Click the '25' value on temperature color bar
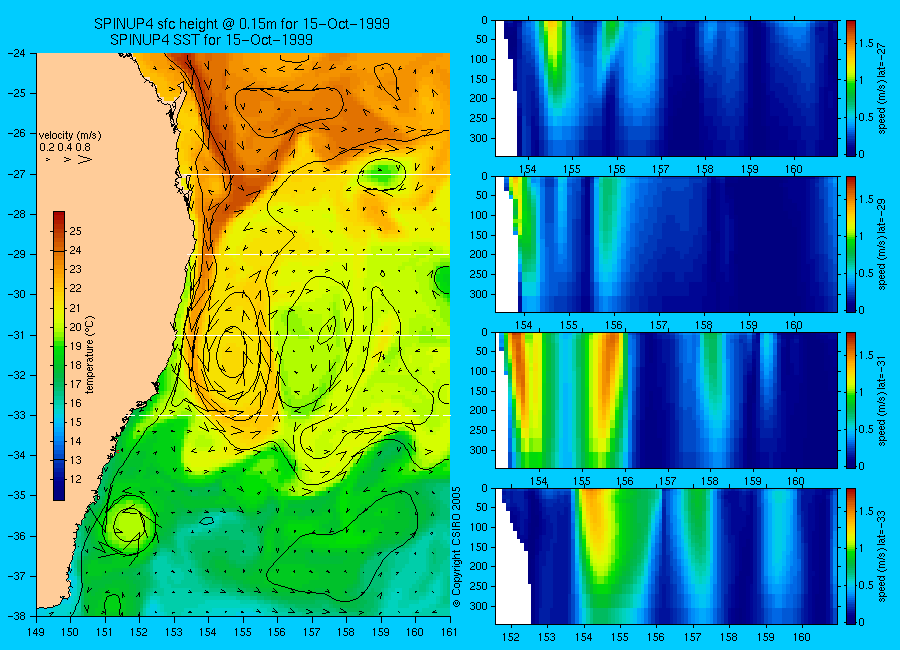The width and height of the screenshot is (900, 650). 75,231
